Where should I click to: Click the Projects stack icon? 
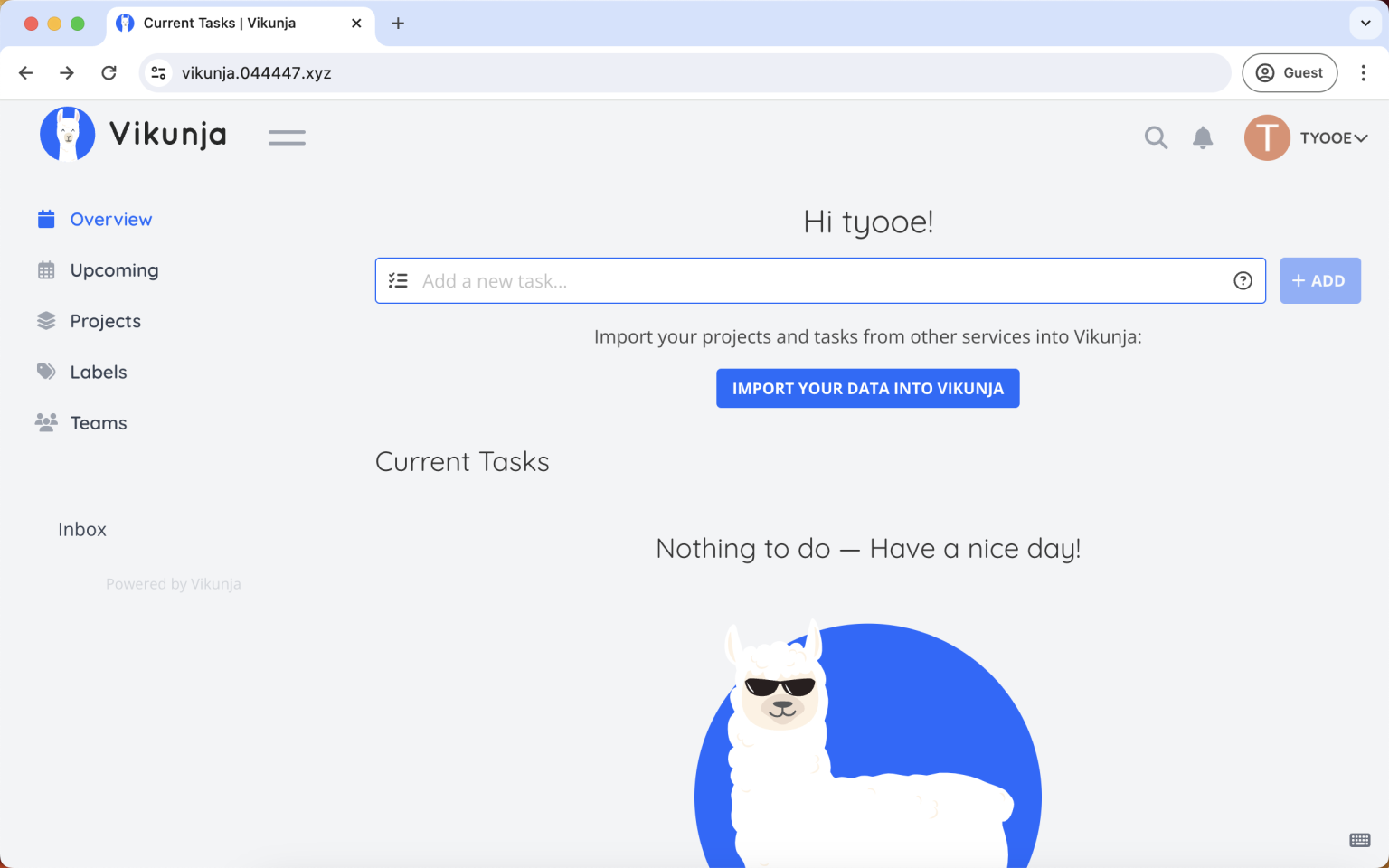click(46, 320)
